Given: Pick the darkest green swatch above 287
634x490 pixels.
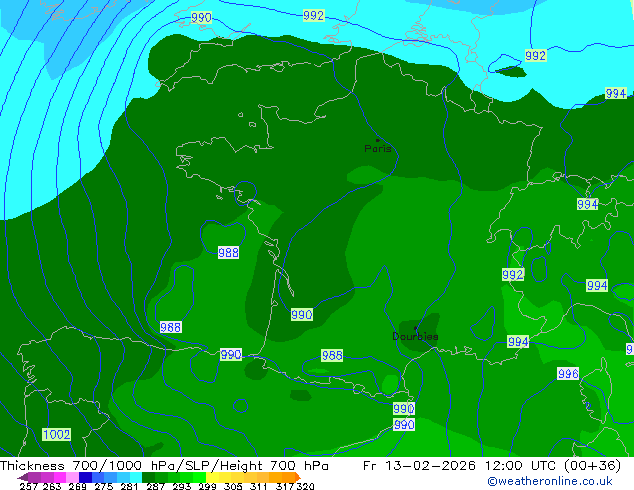Looking at the screenshot, I should coord(148,477).
